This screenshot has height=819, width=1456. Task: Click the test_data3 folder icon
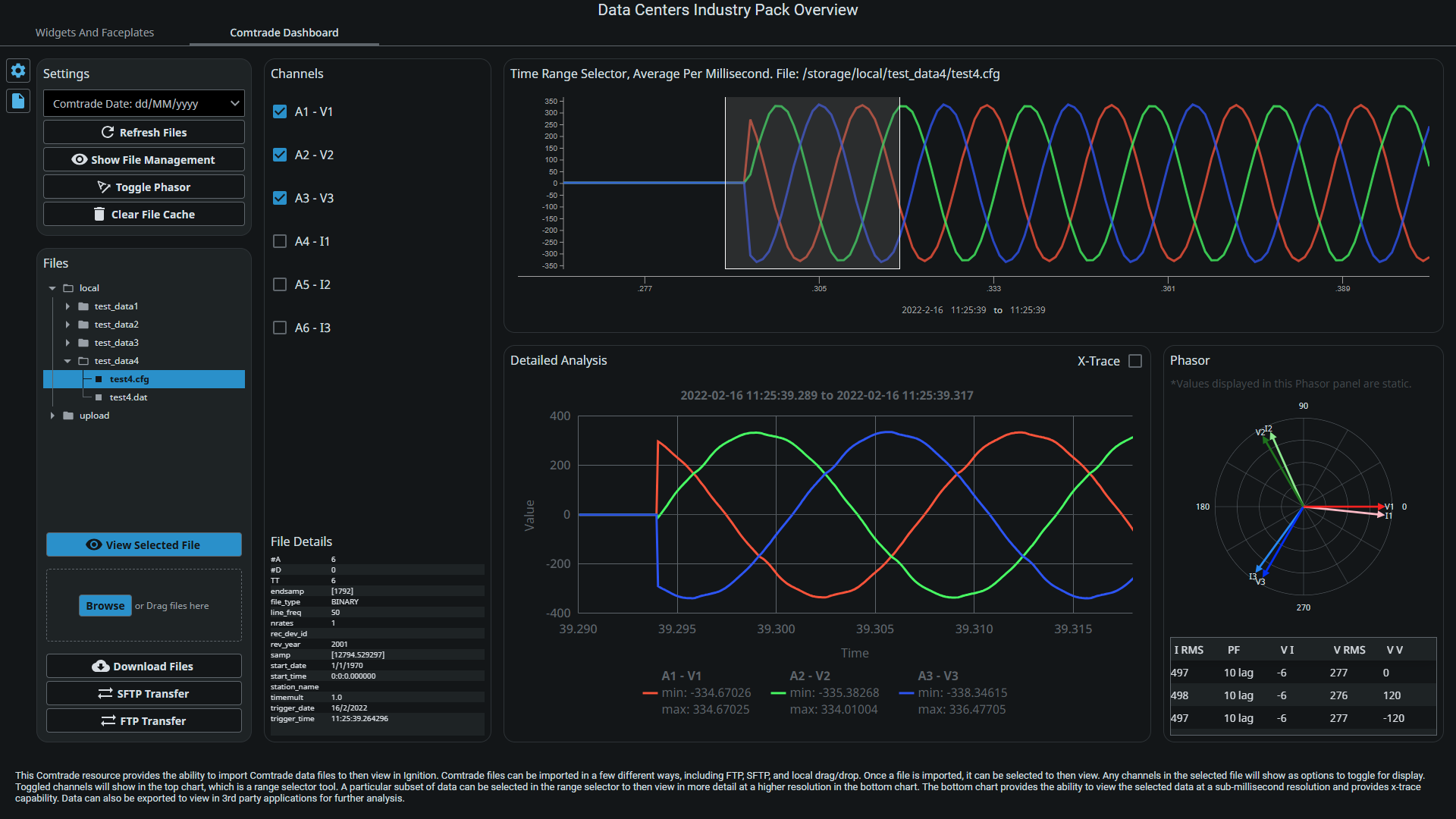(x=83, y=343)
